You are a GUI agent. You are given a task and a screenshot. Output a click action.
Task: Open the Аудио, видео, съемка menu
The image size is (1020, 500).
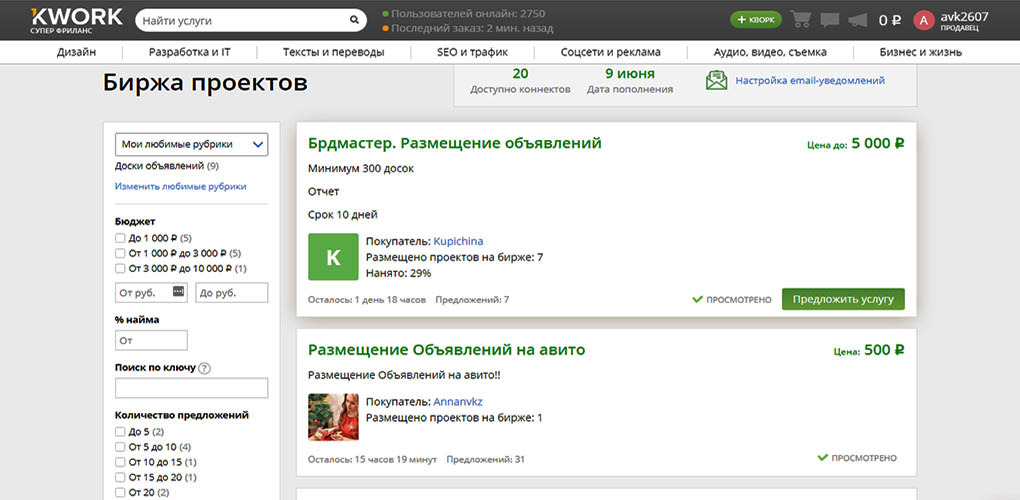770,52
